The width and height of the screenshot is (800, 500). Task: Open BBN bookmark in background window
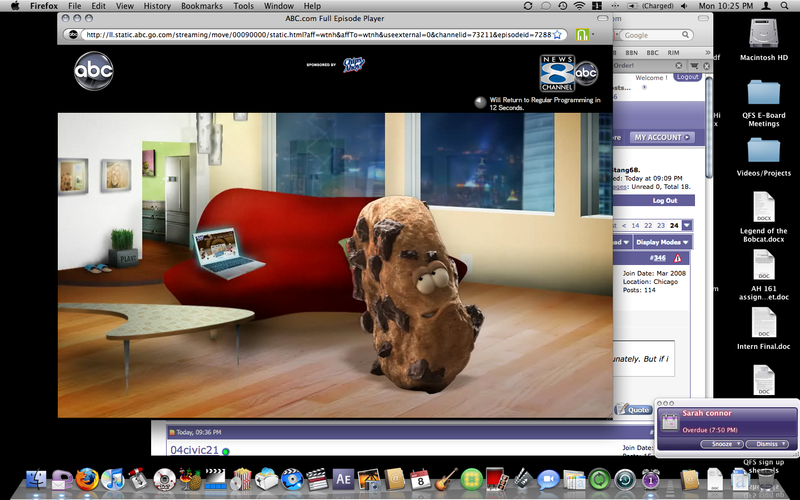point(631,53)
